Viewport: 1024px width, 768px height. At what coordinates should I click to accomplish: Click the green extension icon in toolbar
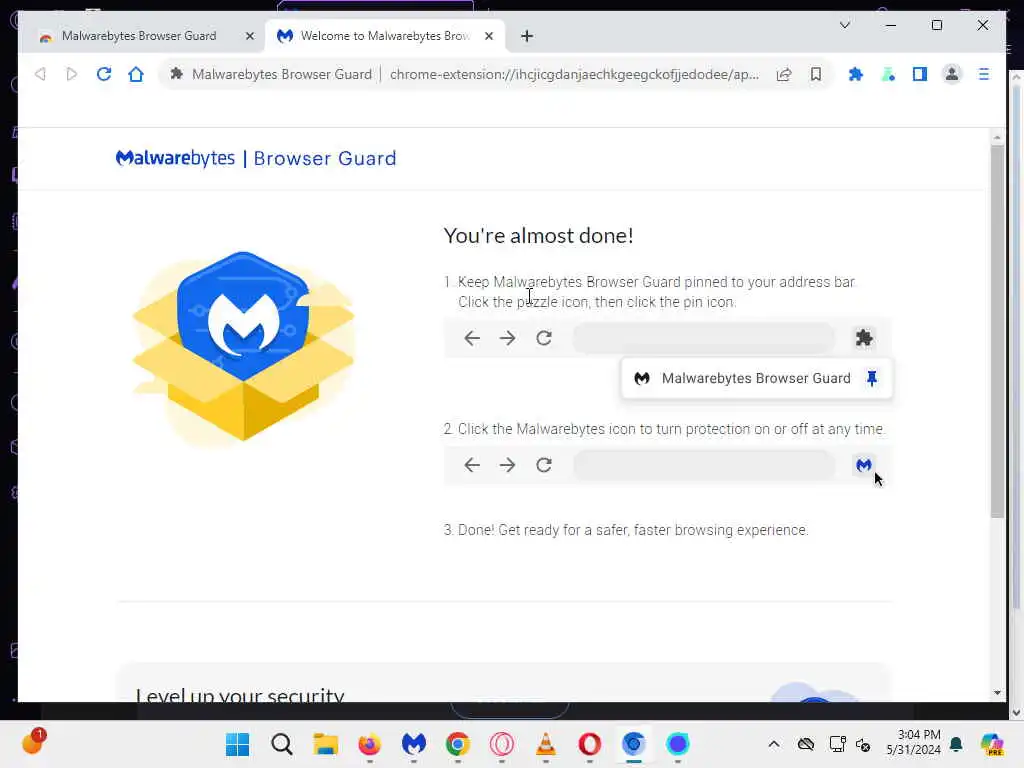[888, 74]
